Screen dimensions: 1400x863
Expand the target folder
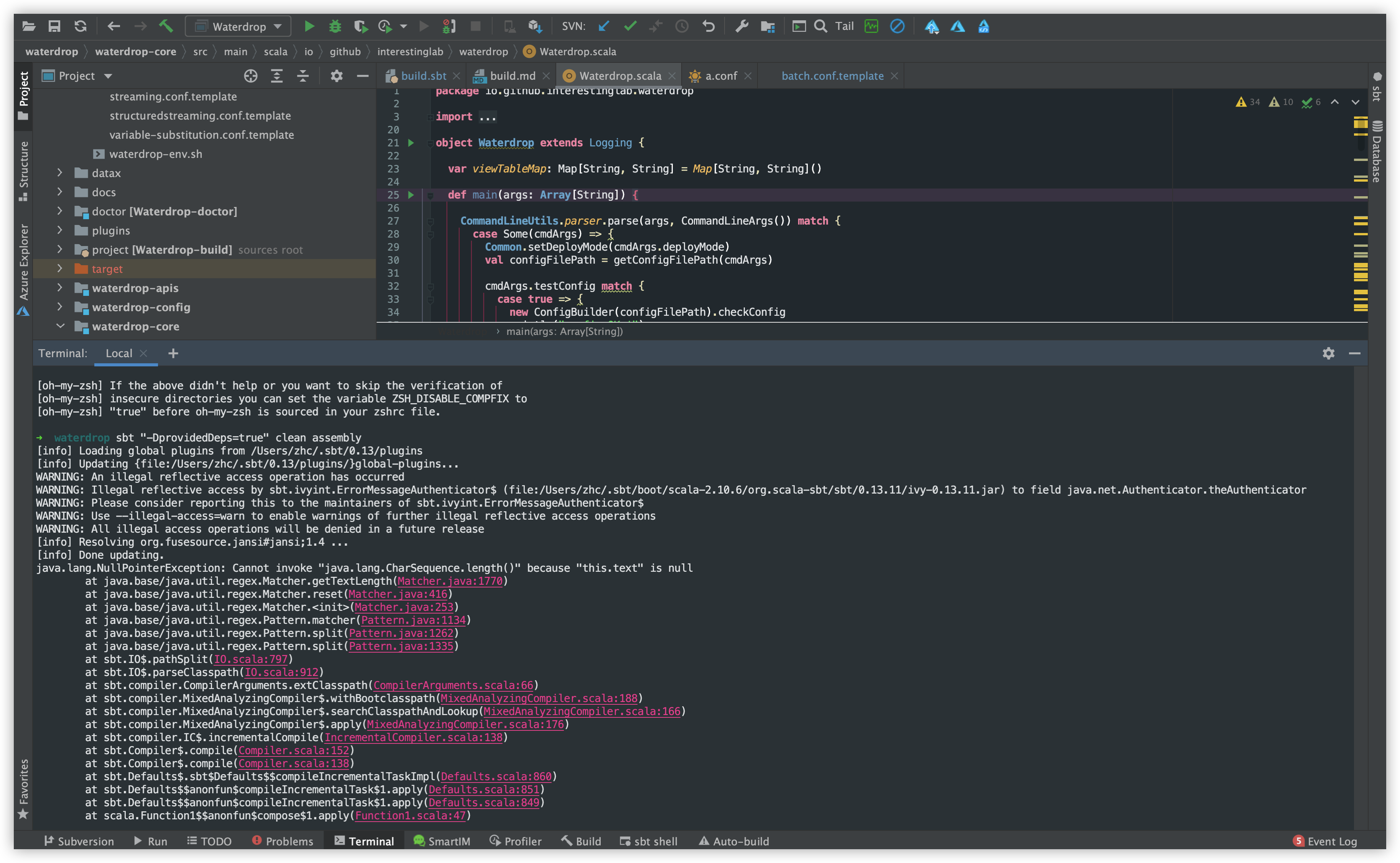[59, 268]
